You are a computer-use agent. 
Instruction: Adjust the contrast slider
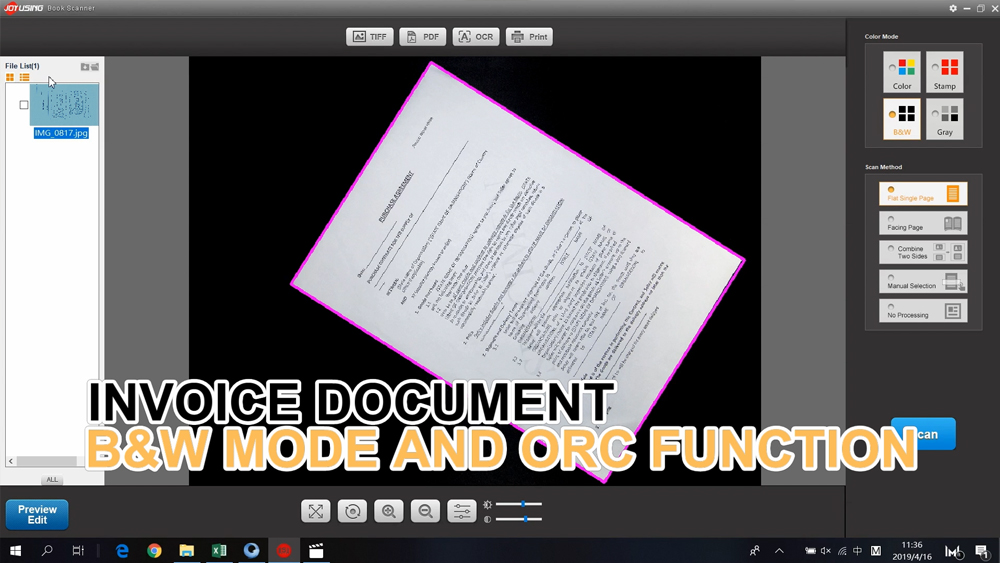(x=518, y=519)
